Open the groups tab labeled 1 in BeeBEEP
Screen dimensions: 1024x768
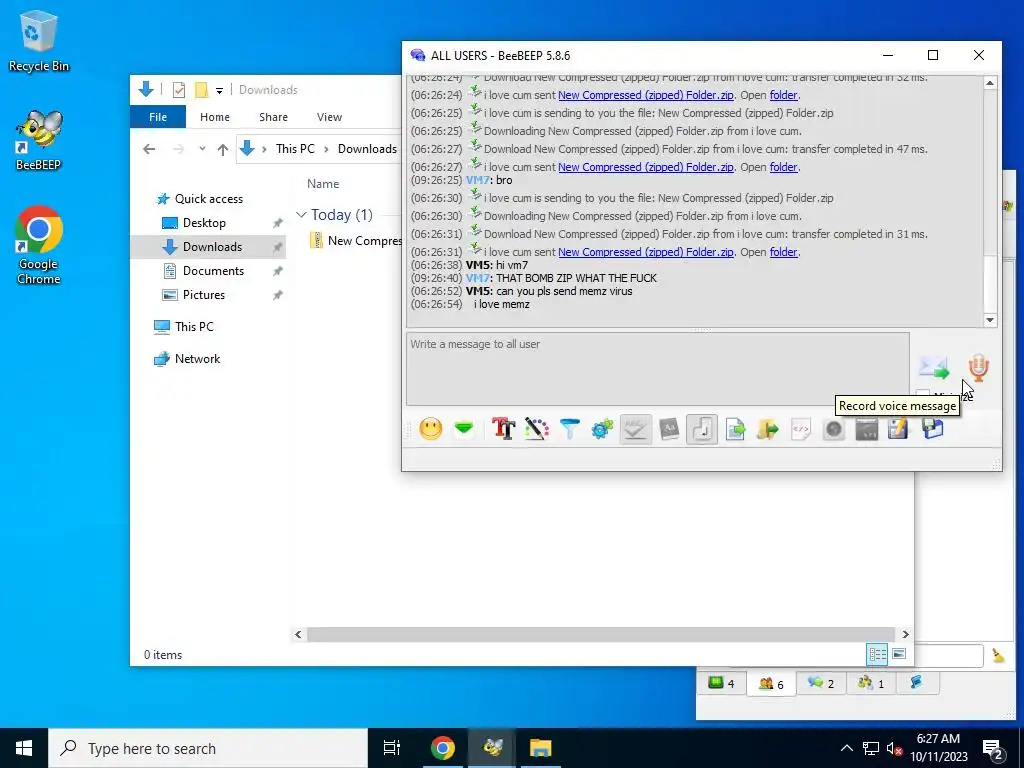point(871,684)
